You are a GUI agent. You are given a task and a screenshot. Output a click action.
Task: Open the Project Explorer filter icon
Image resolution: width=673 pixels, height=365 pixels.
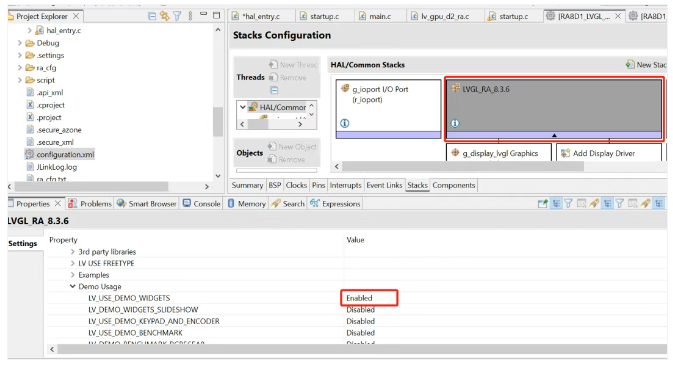(x=177, y=16)
